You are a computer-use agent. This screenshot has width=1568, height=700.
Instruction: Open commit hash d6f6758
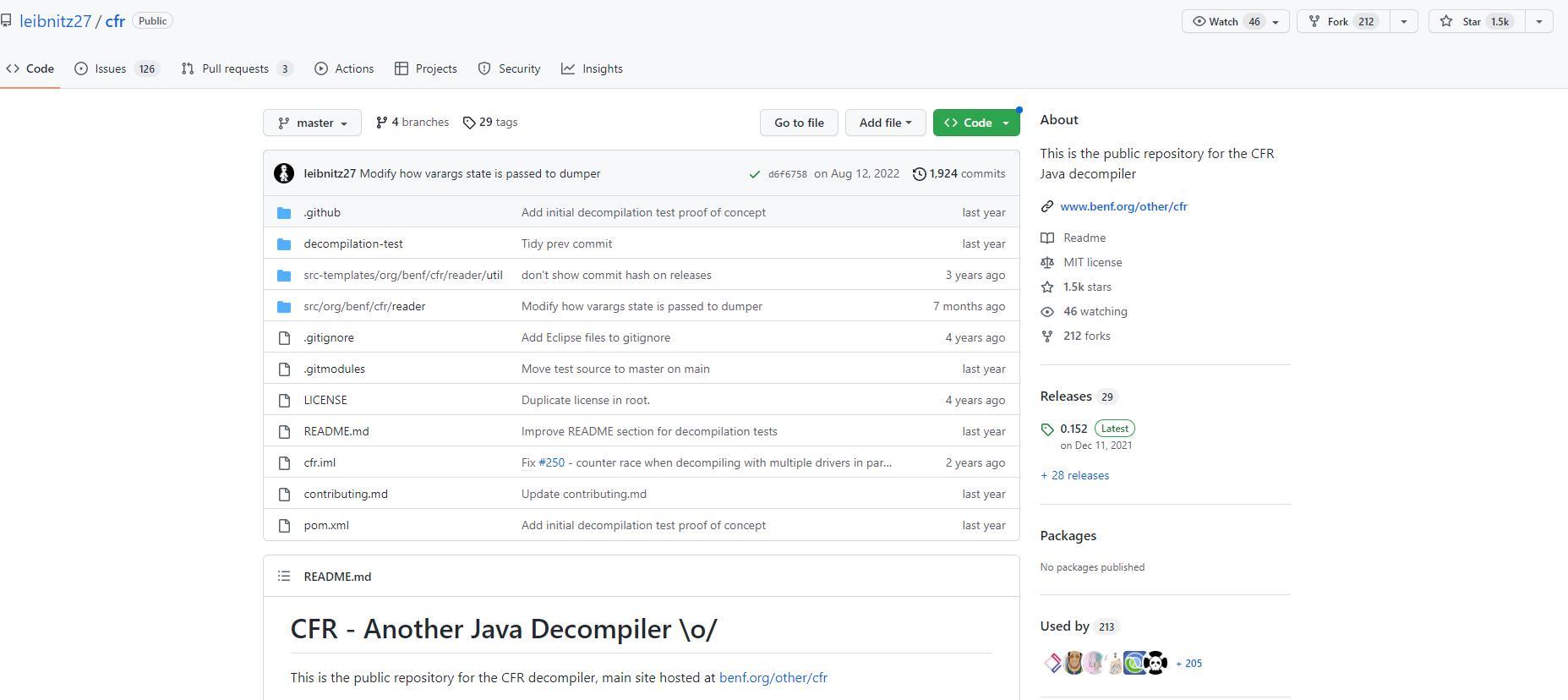coord(787,174)
